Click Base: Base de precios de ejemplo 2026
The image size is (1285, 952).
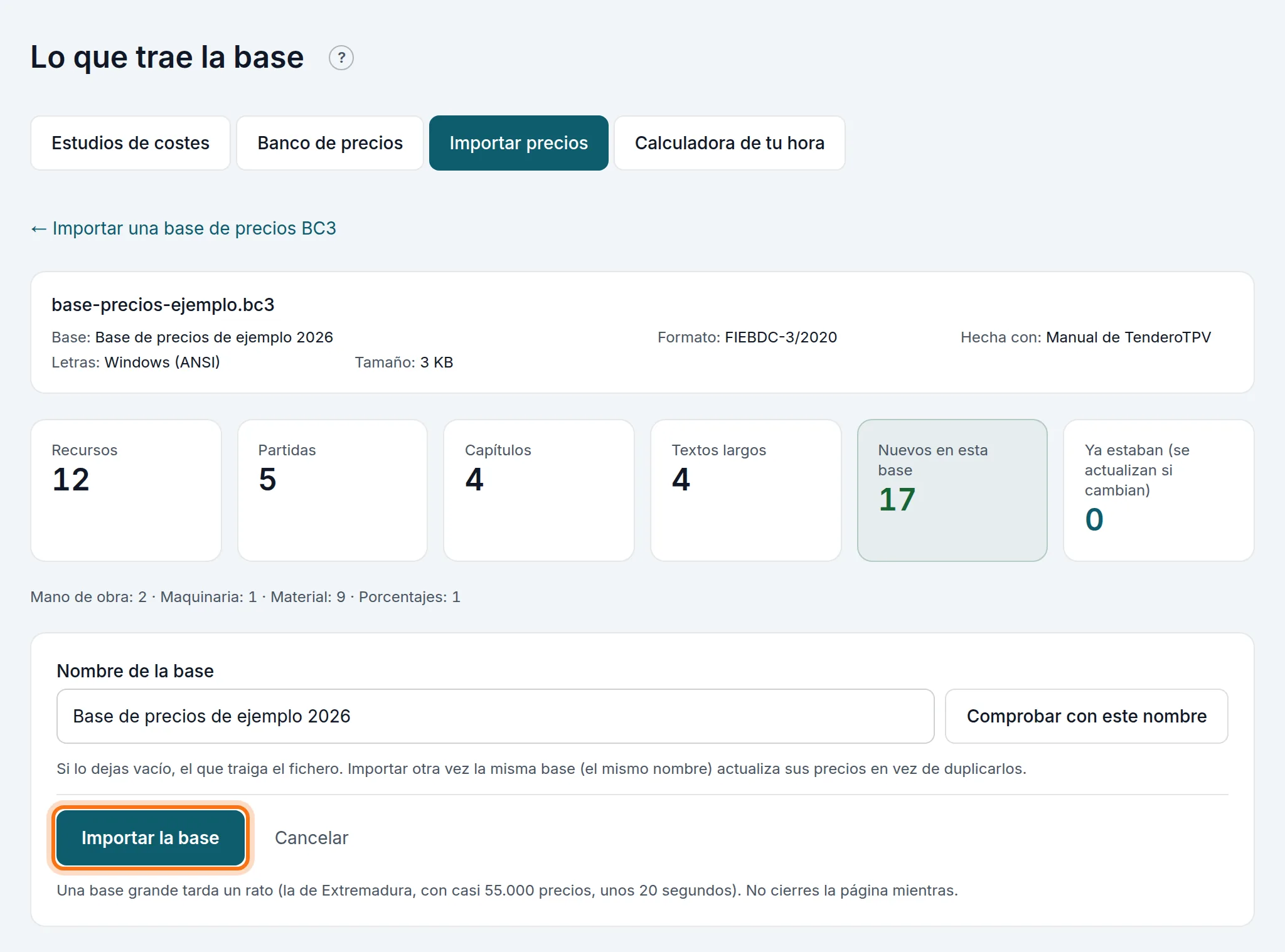(192, 337)
